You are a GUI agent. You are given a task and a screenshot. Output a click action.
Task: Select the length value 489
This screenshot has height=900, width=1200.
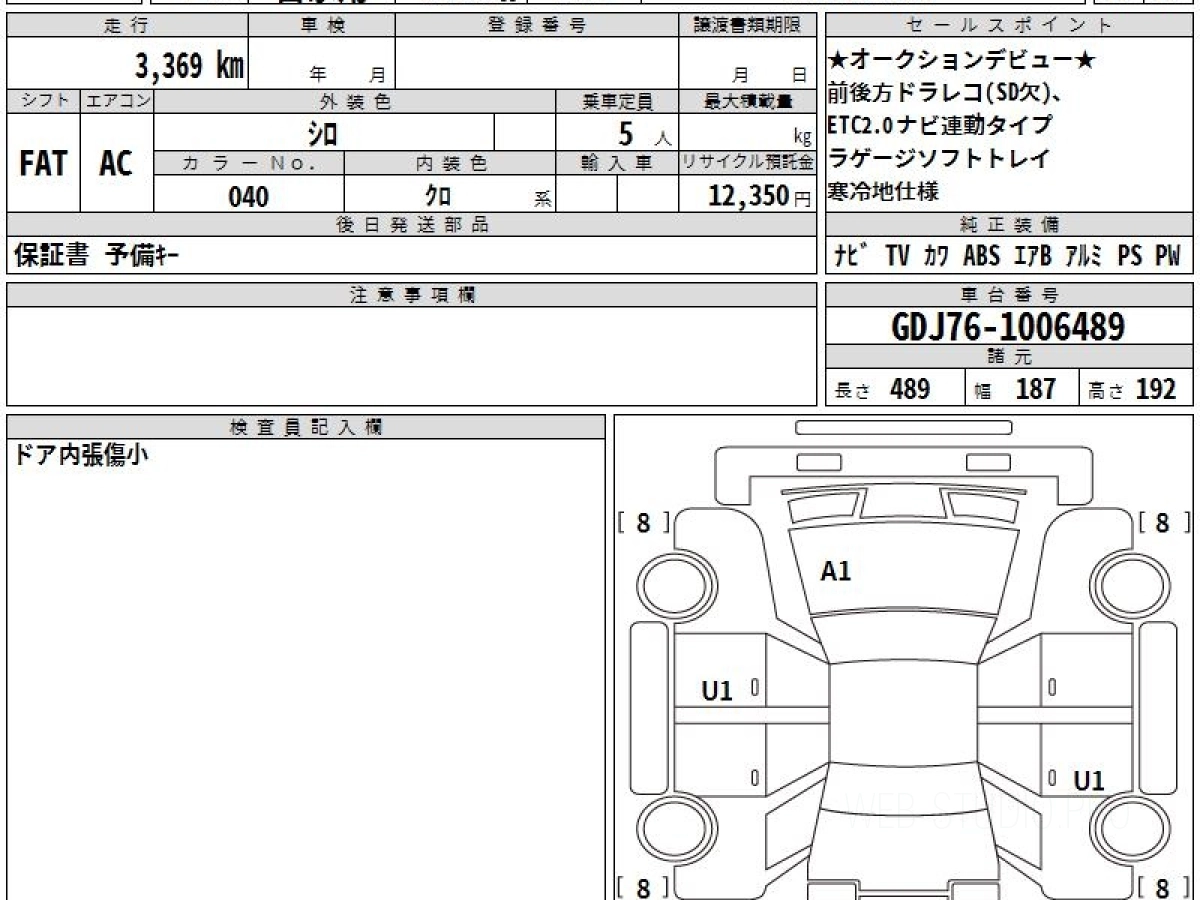pyautogui.click(x=910, y=389)
